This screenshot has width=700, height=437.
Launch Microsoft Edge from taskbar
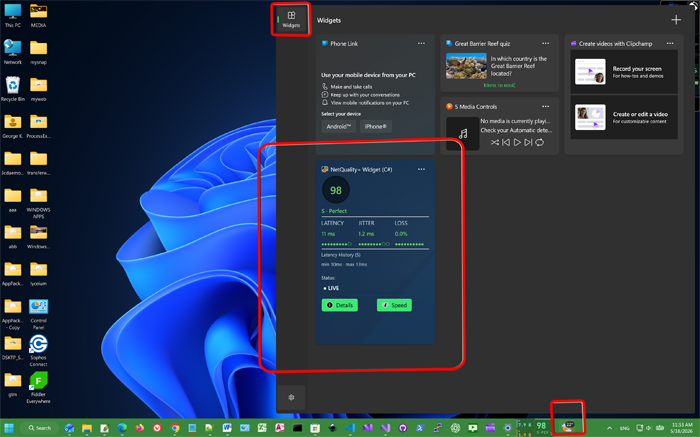point(122,428)
